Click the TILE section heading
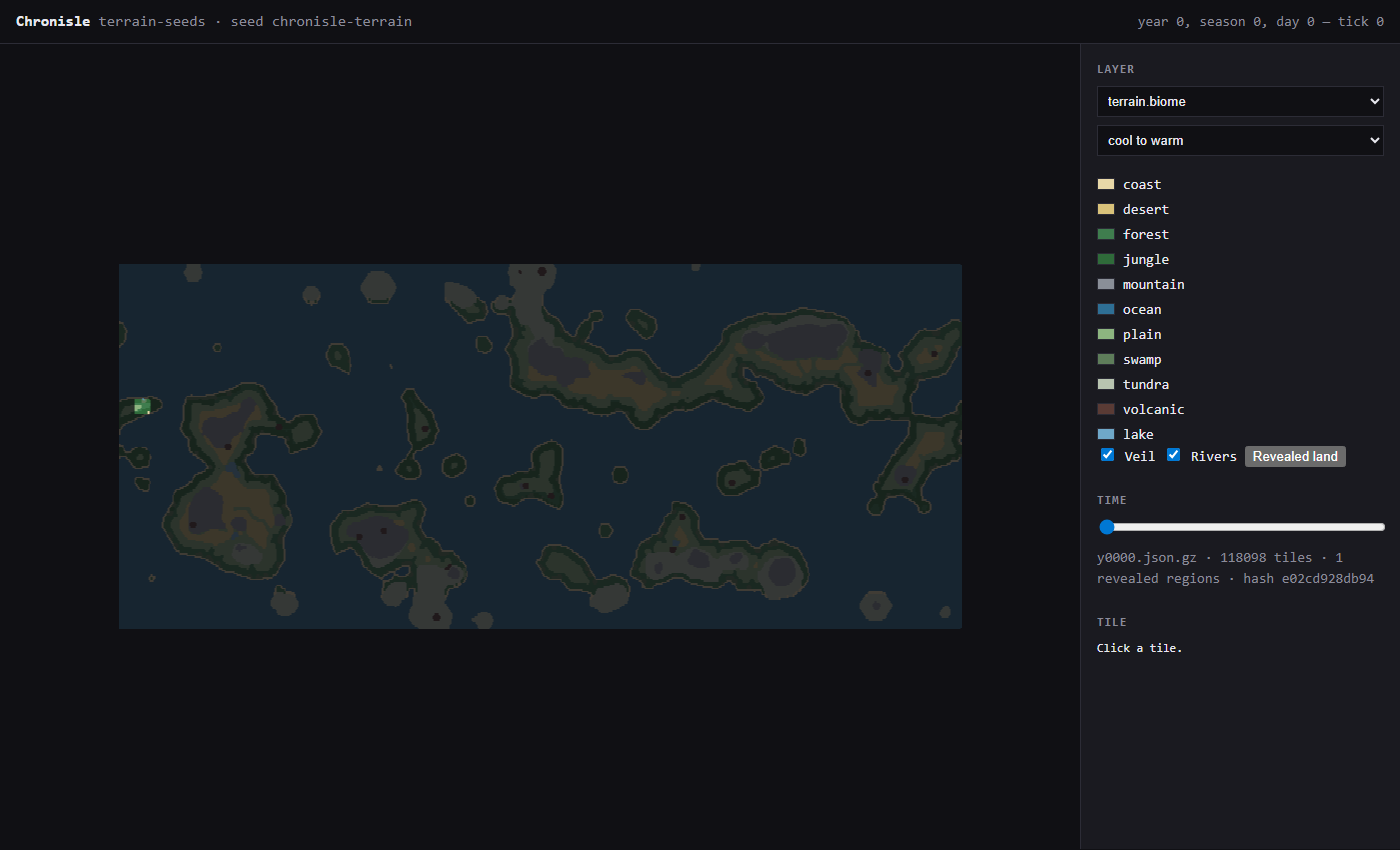The image size is (1400, 850). [1112, 622]
